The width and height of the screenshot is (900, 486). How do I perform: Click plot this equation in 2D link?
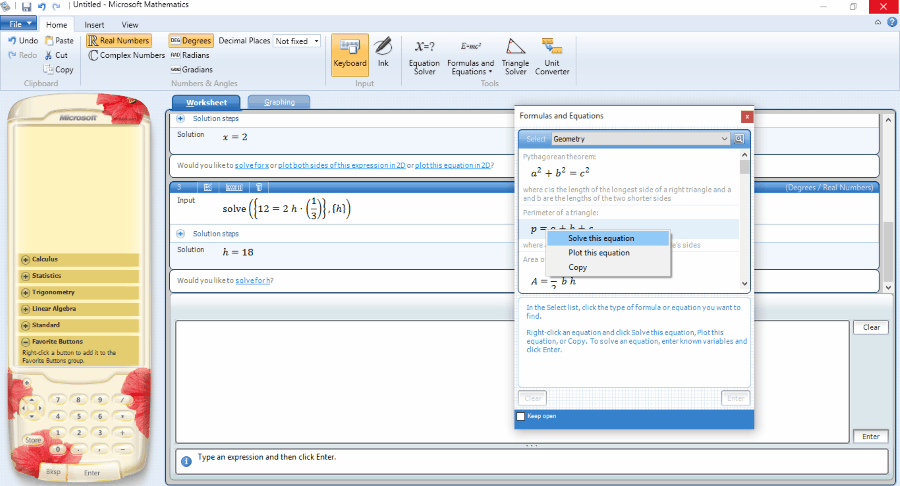[x=453, y=165]
